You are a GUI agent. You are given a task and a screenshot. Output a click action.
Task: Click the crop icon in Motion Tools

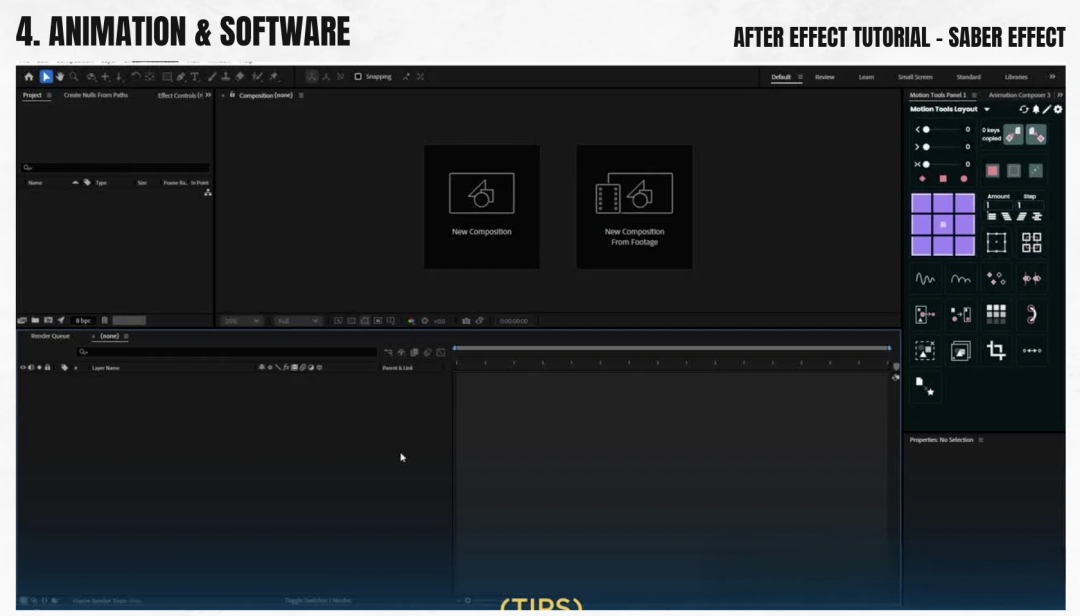pyautogui.click(x=996, y=350)
